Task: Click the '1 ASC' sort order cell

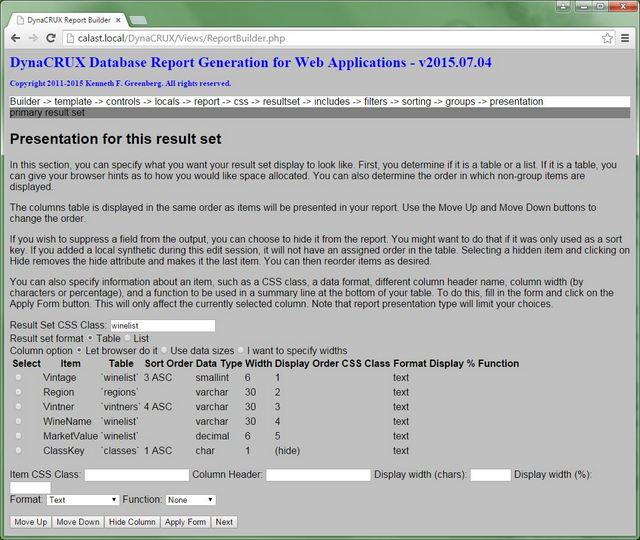Action: pos(158,450)
